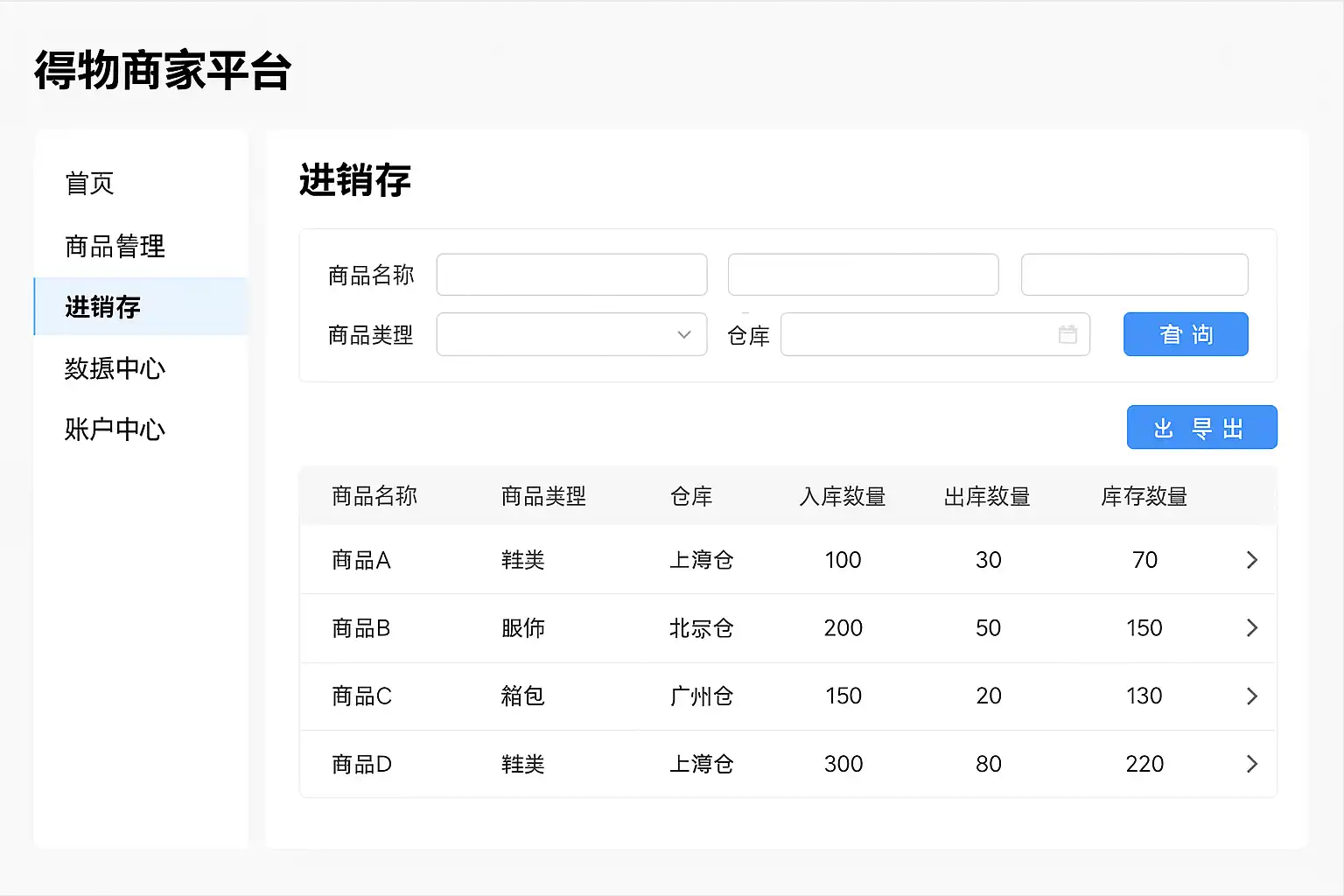
Task: Click 商品B's 入库数量 value 200
Action: (x=843, y=628)
